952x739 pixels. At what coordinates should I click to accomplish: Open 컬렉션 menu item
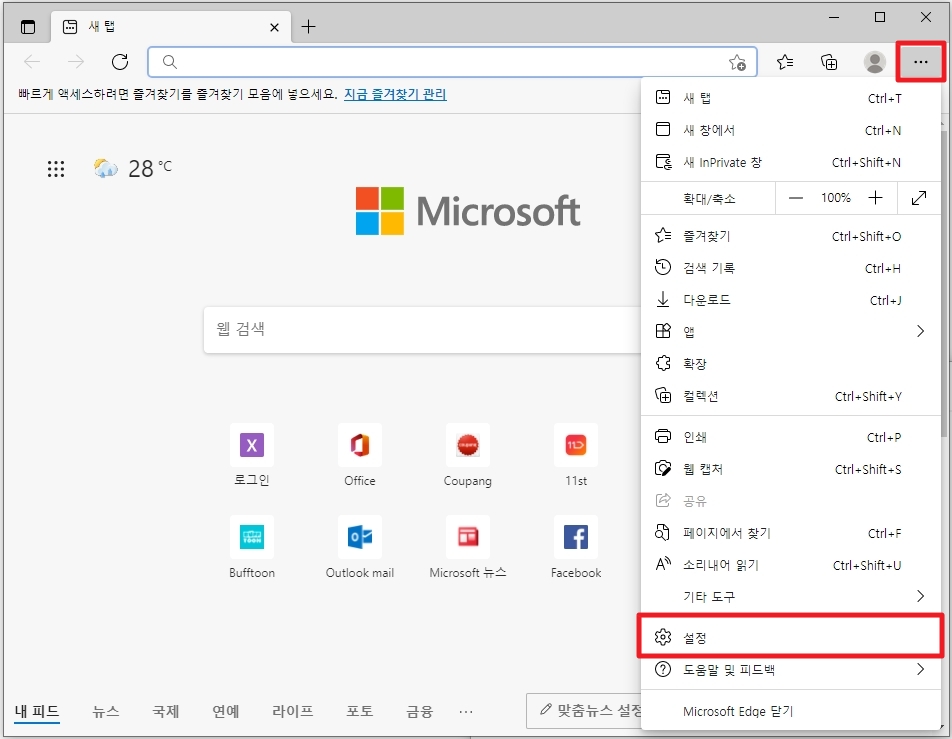tap(790, 396)
